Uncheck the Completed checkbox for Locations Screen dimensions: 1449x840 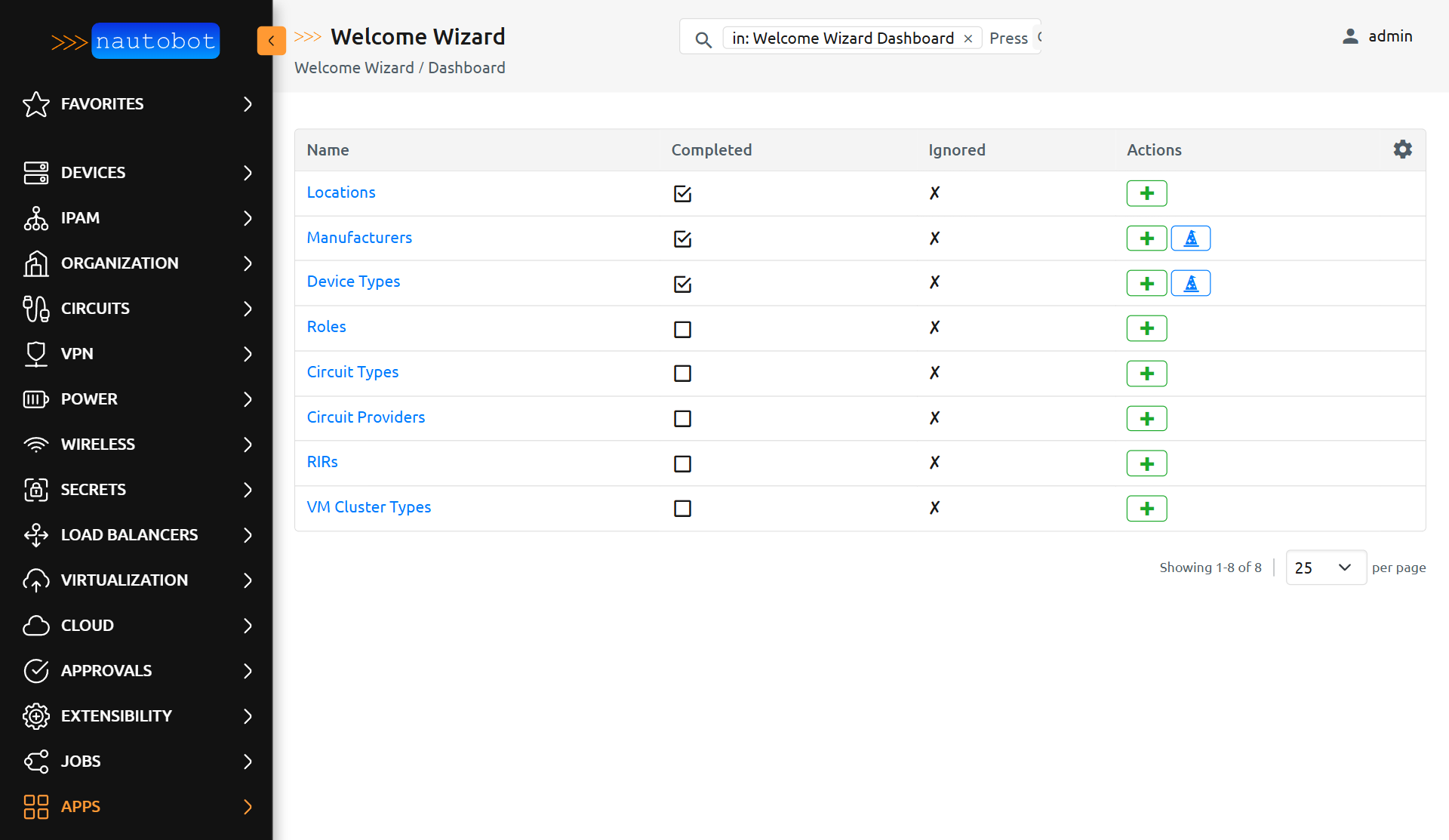[682, 194]
